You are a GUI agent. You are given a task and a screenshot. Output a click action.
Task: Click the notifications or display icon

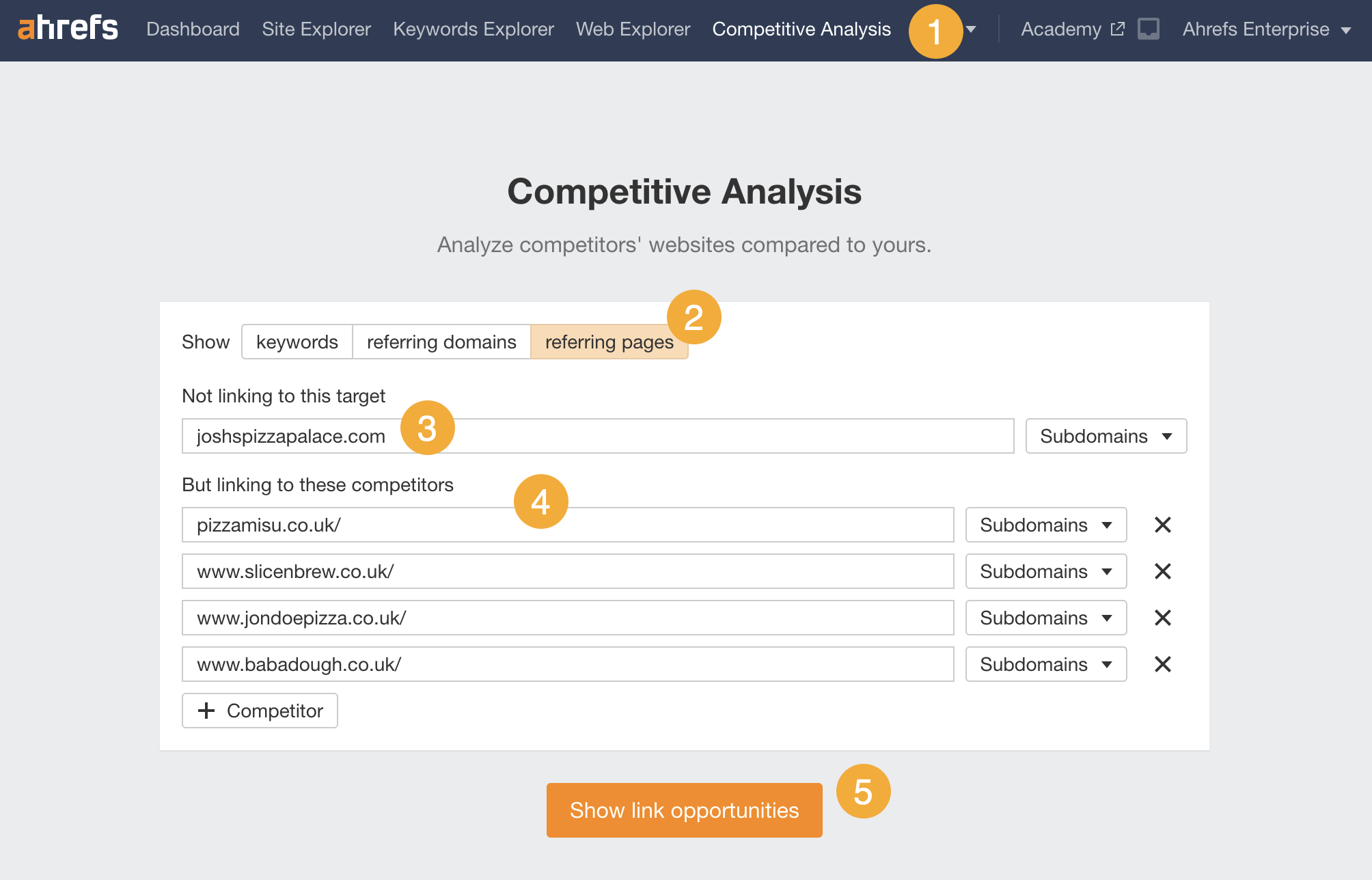(x=1148, y=28)
